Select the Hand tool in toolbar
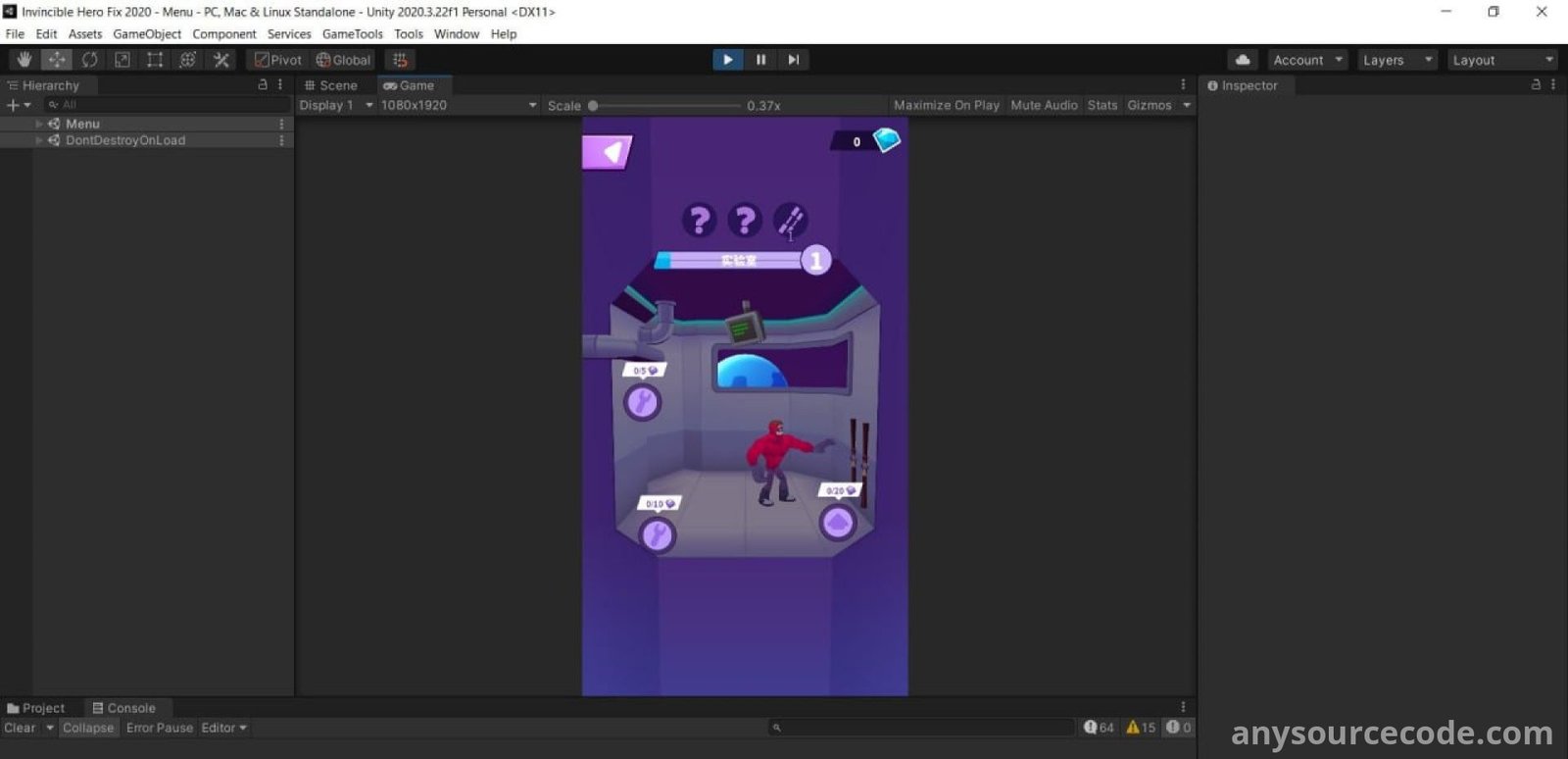This screenshot has height=759, width=1568. [x=24, y=60]
